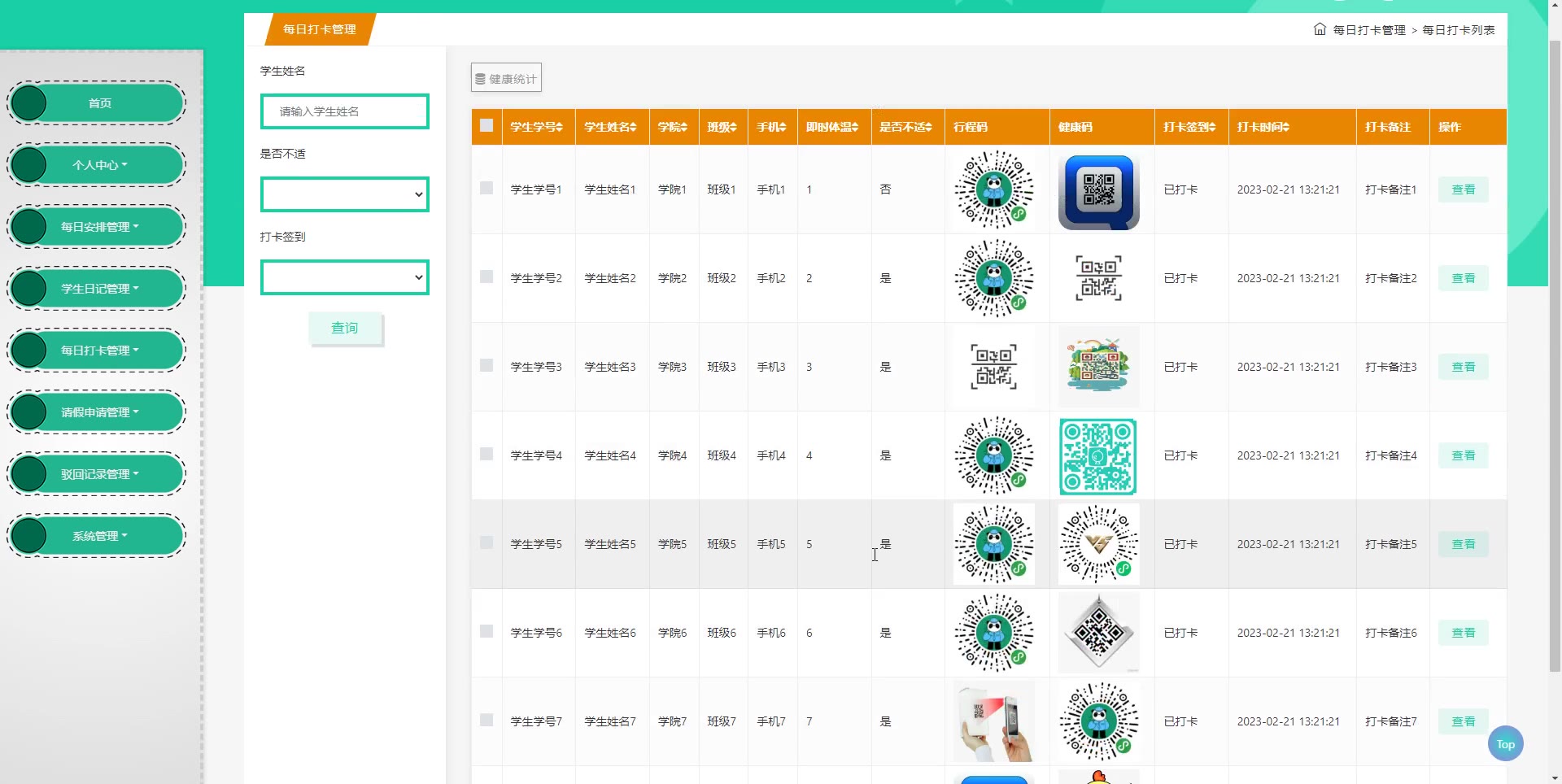Expand the 系统管理 sidebar menu
Screen dimensions: 1562x784
pos(97,536)
